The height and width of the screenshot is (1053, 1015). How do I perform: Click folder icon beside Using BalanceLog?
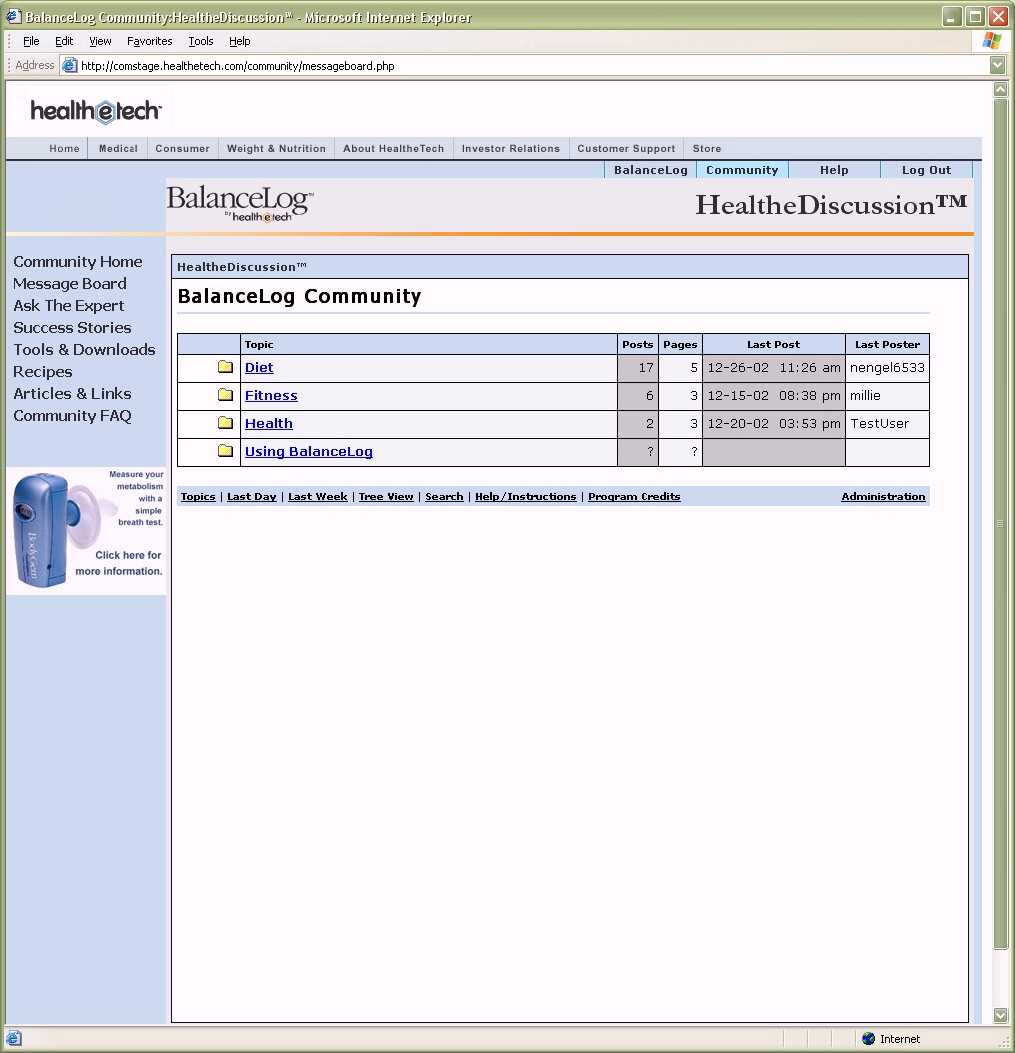[x=225, y=451]
